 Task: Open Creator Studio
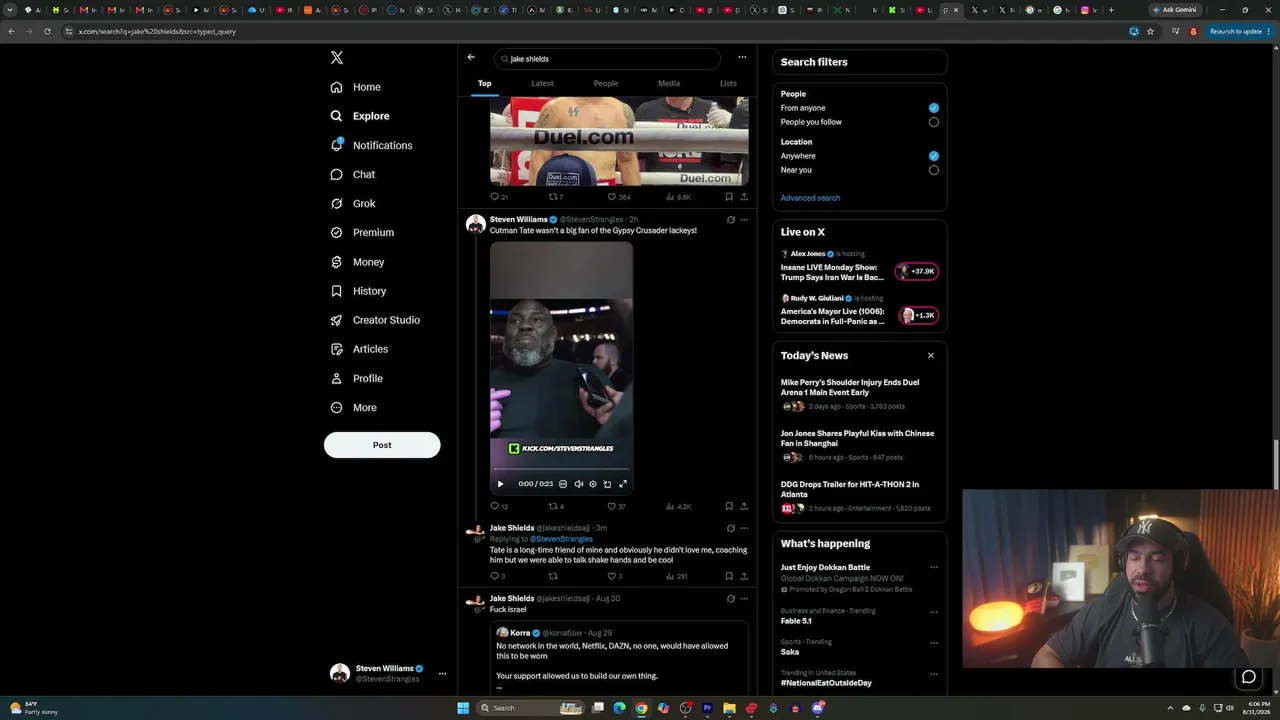pos(375,320)
